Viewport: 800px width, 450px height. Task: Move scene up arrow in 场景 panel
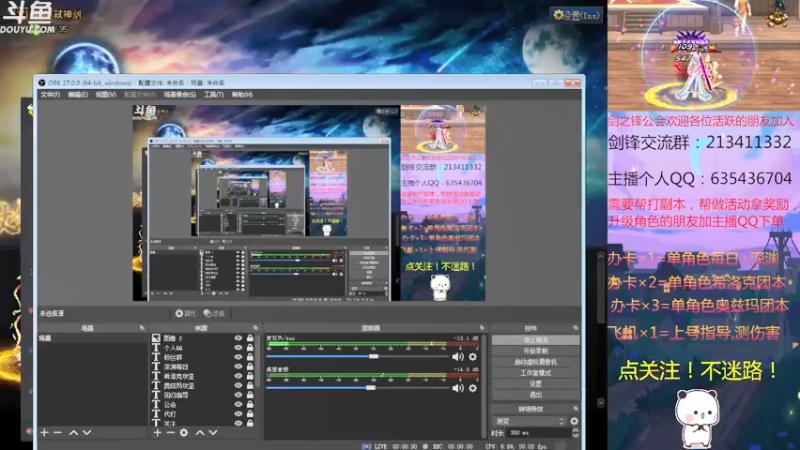(x=73, y=433)
